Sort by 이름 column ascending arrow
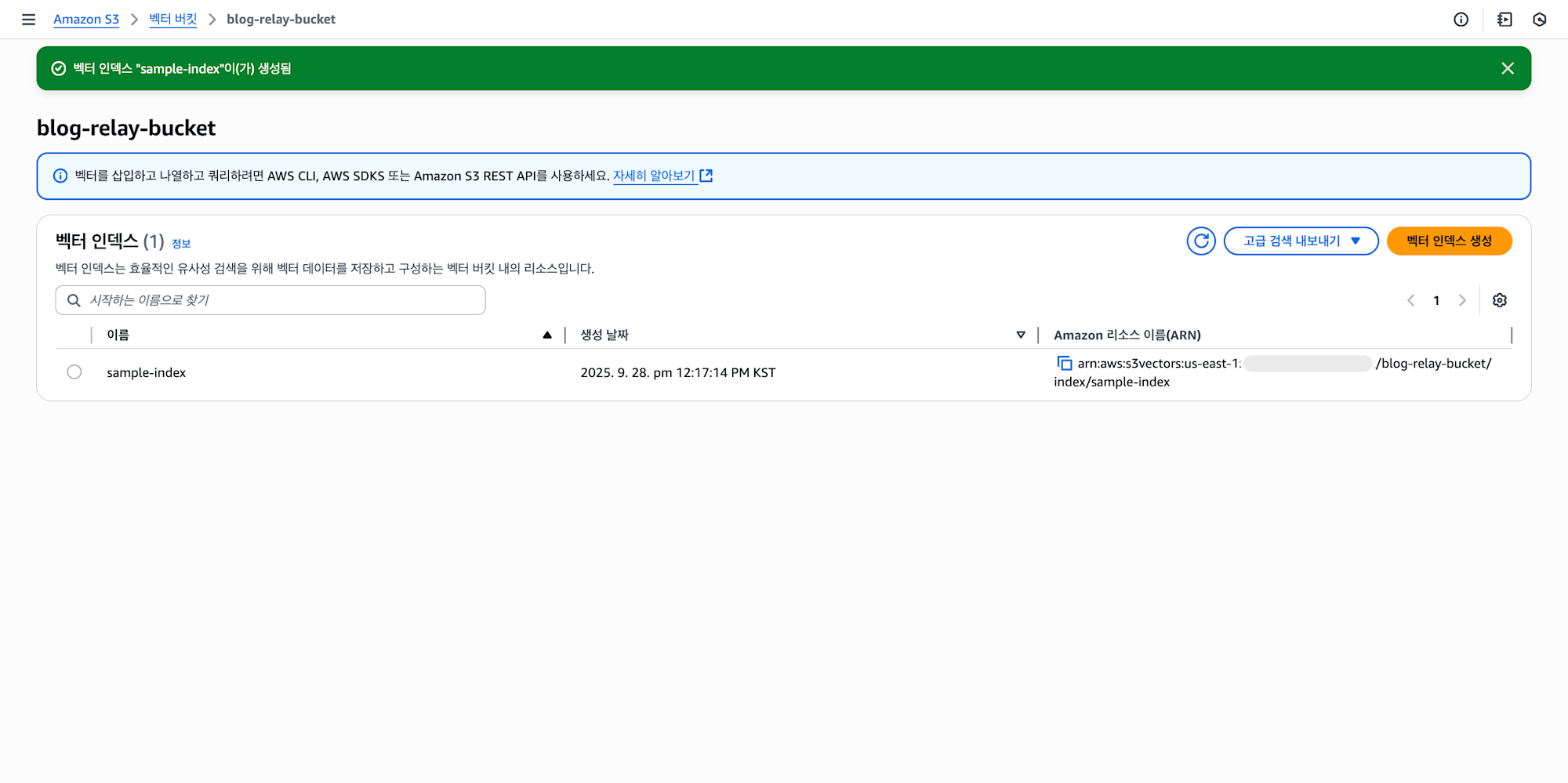 pos(547,335)
